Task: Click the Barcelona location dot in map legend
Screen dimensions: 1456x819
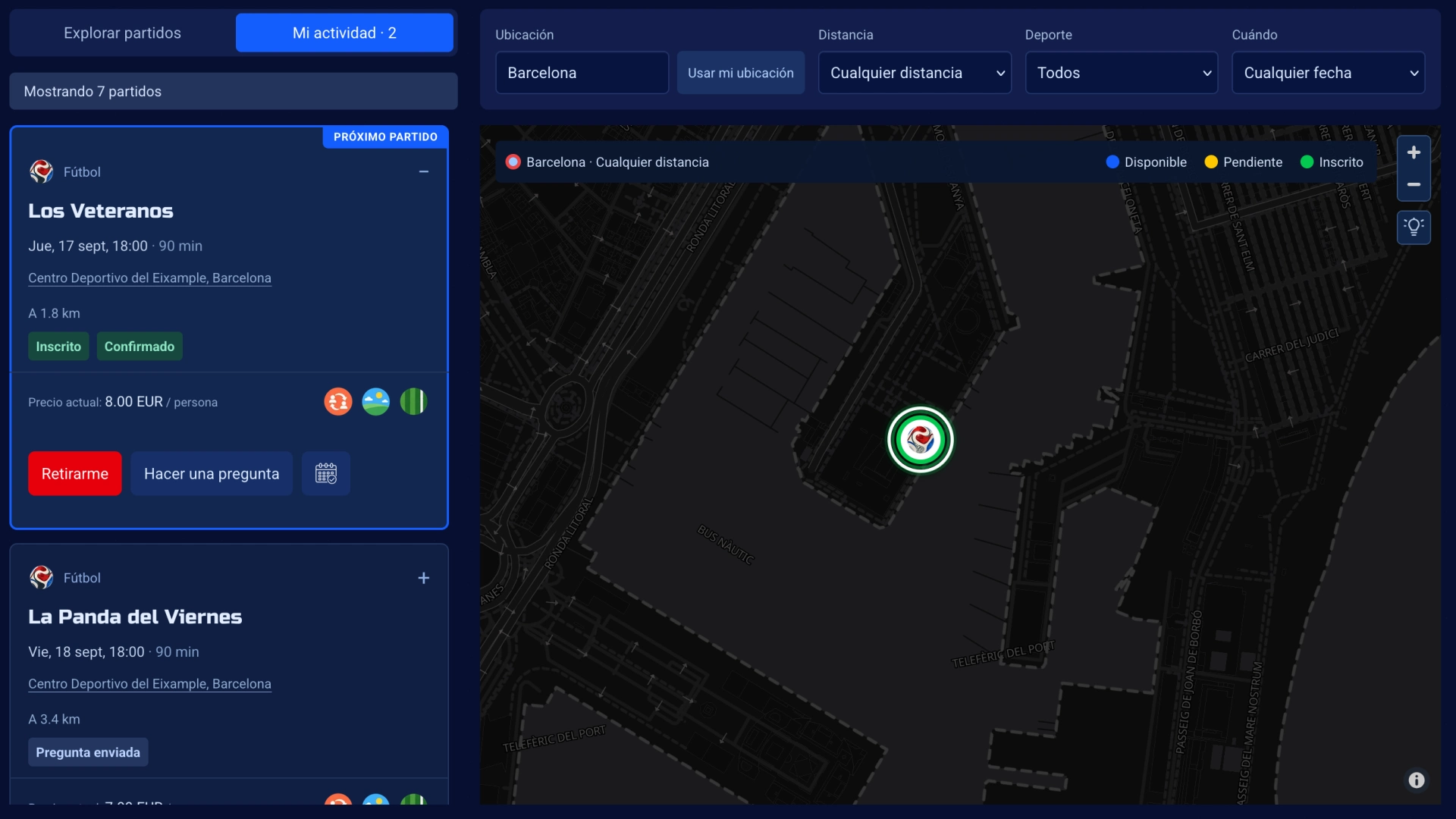Action: [513, 162]
